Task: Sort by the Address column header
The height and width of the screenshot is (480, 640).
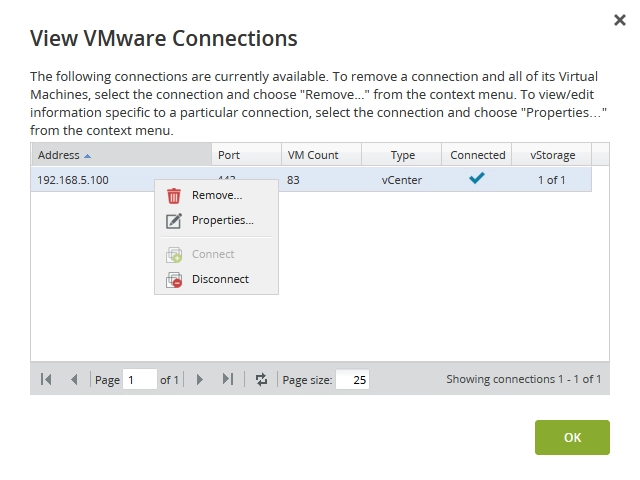Action: click(121, 155)
